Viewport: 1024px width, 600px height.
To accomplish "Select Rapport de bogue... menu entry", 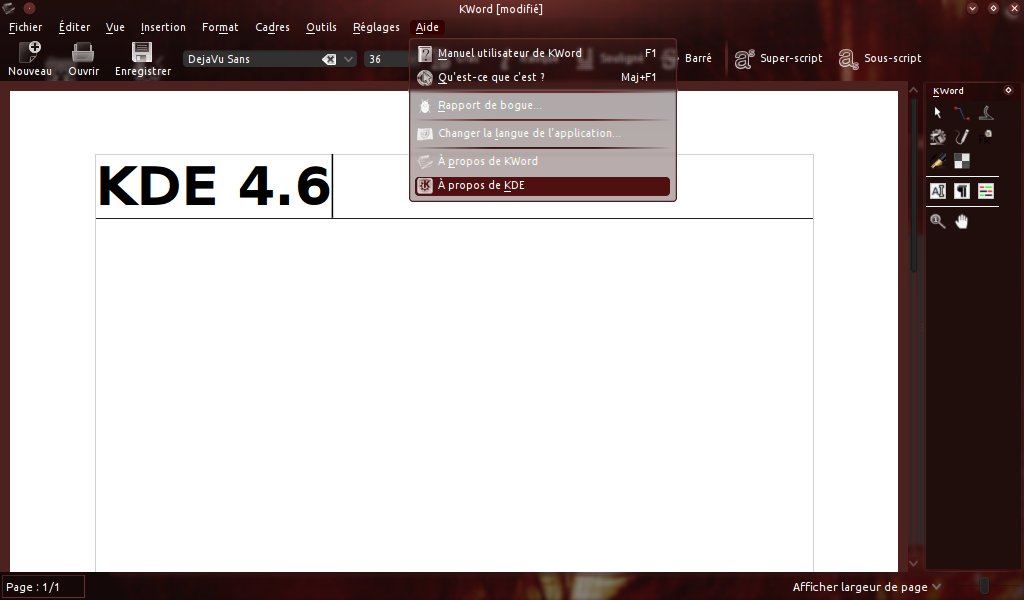I will coord(542,106).
